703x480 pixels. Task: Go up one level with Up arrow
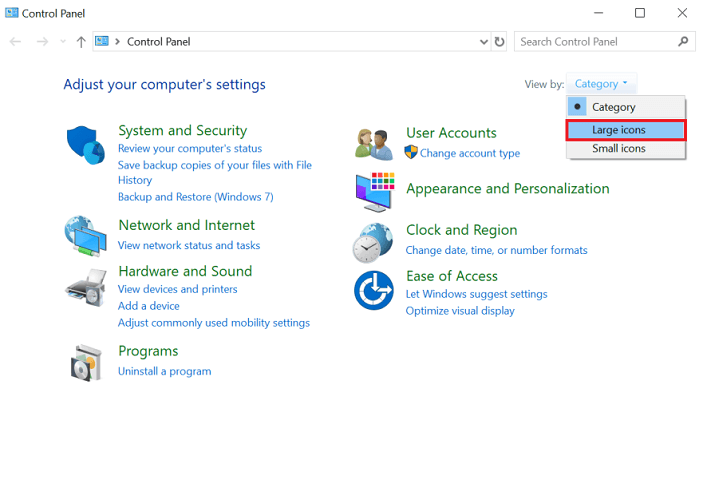[81, 42]
